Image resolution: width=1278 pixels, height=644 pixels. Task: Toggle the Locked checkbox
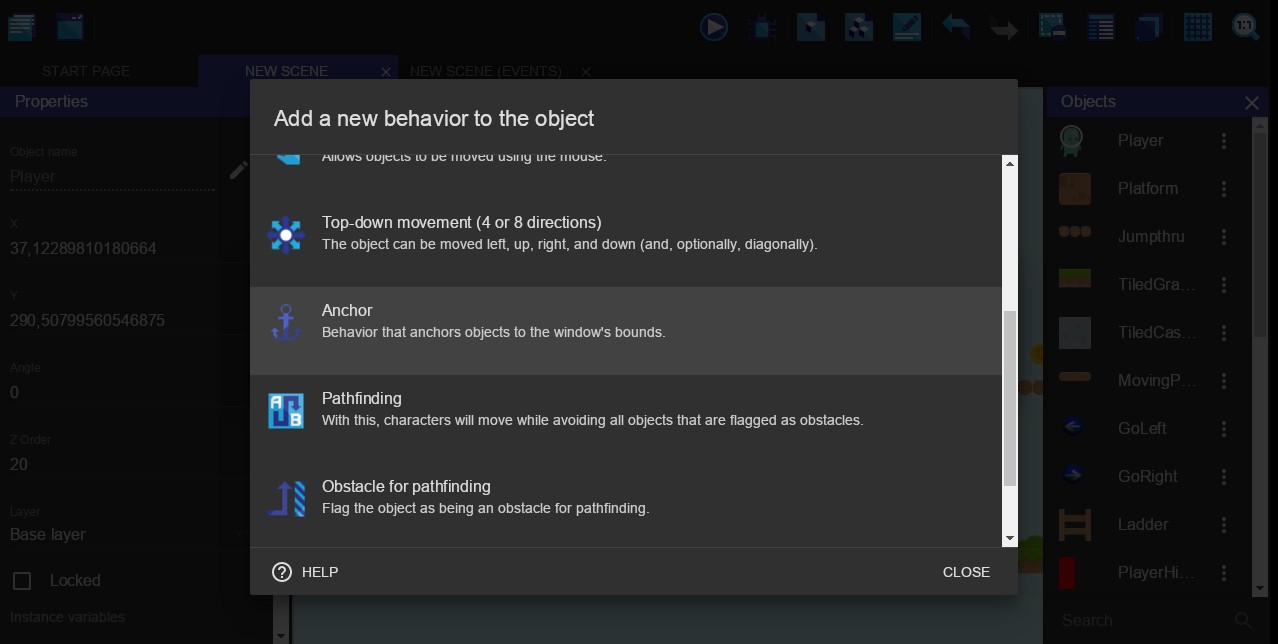pos(20,581)
